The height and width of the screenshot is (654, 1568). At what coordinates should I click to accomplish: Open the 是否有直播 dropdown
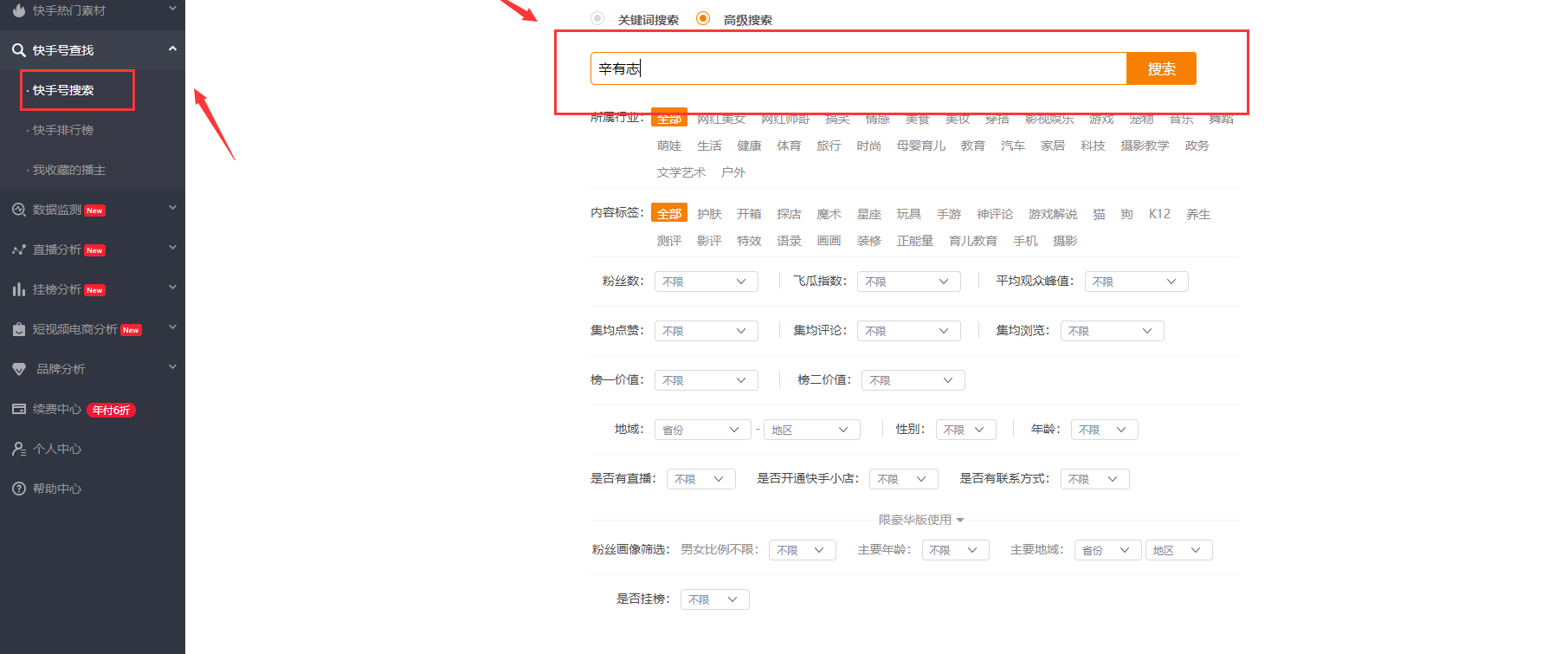click(701, 479)
